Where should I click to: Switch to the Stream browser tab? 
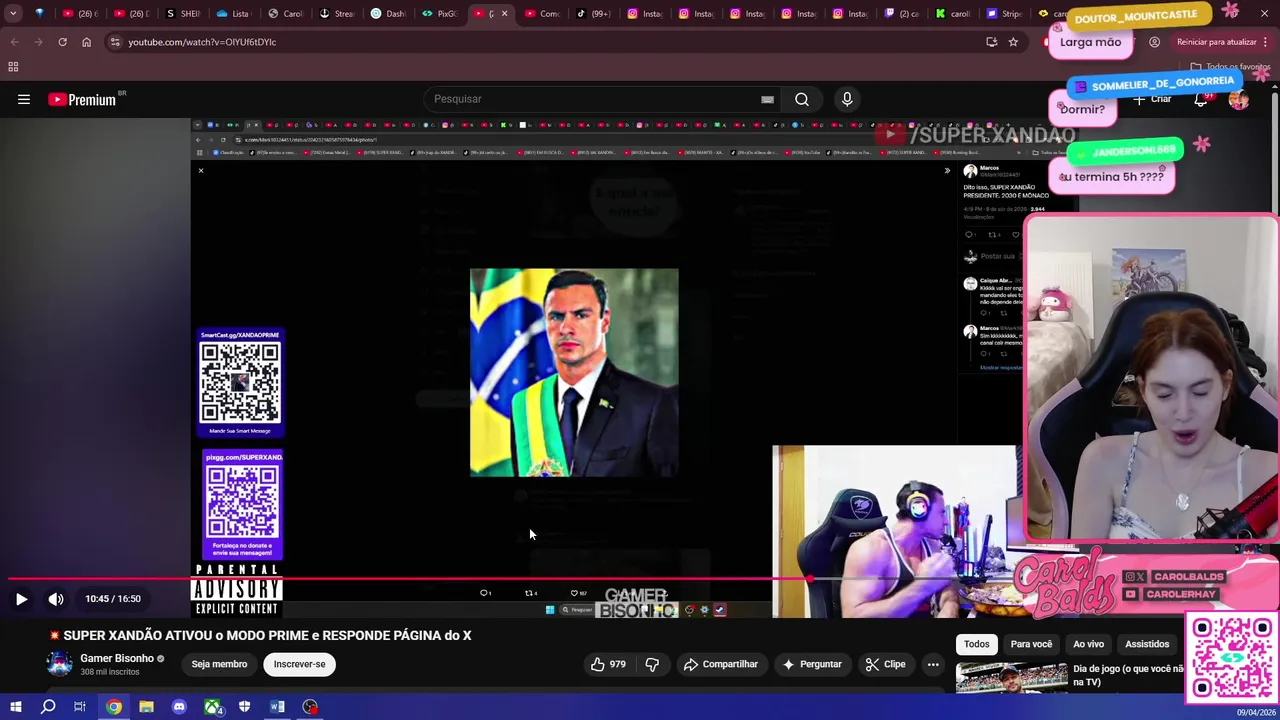pos(336,14)
